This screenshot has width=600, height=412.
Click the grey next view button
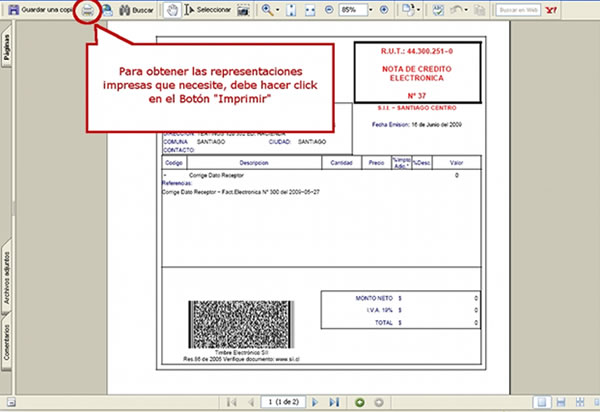tap(379, 402)
